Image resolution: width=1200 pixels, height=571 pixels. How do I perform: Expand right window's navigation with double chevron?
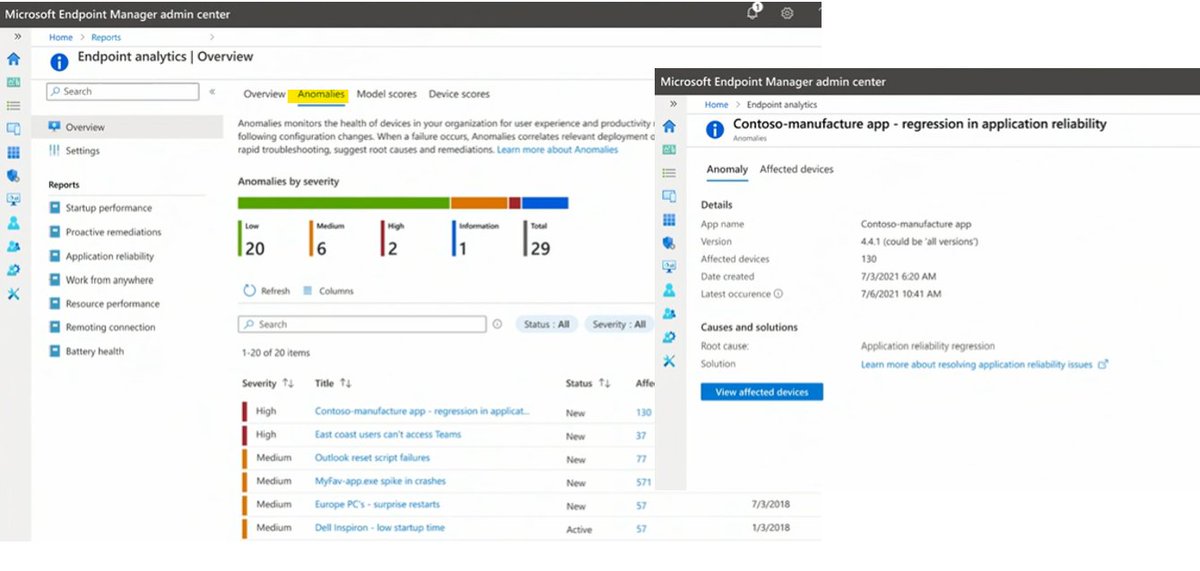[x=673, y=104]
